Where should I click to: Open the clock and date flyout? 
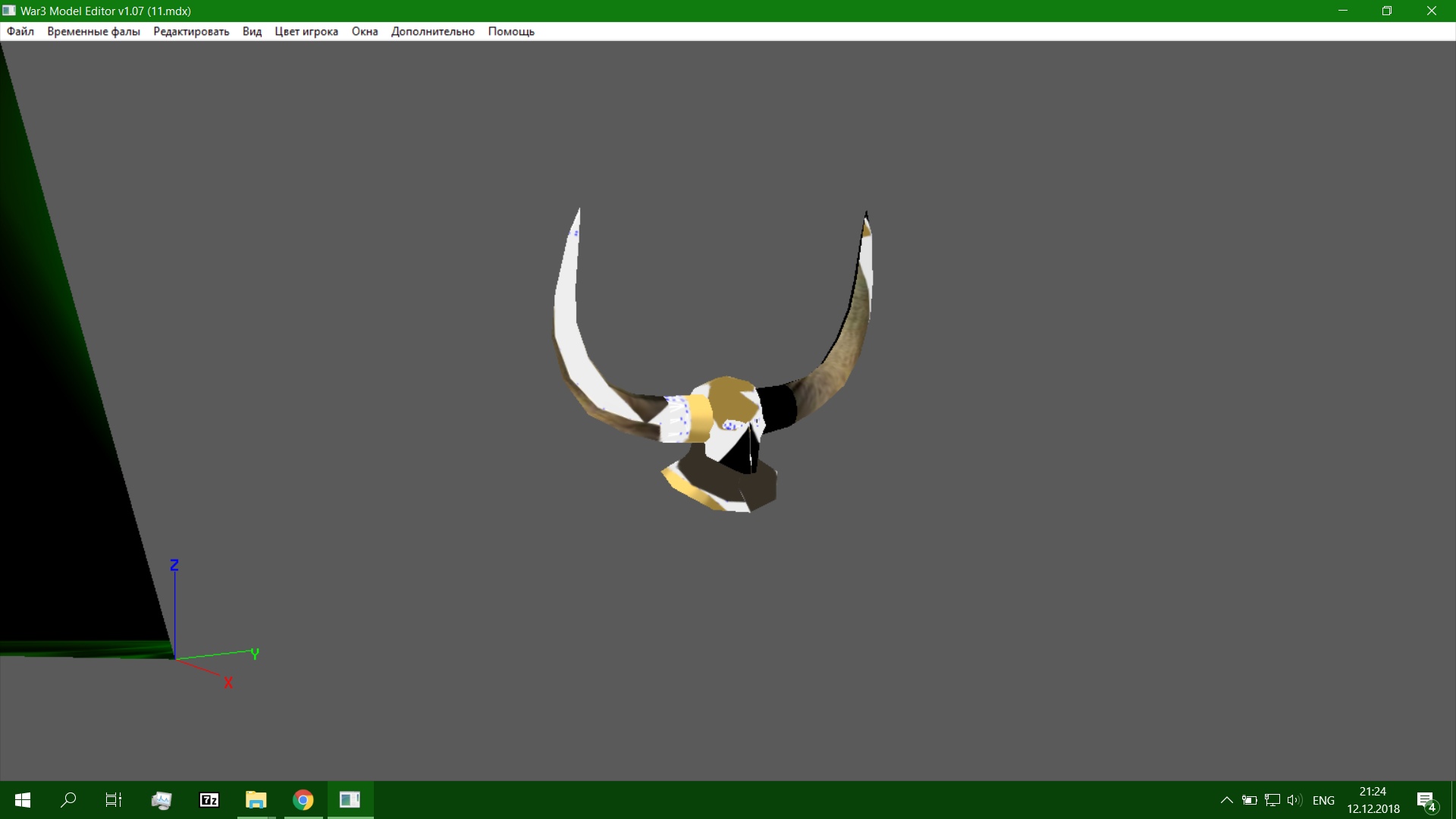point(1373,800)
